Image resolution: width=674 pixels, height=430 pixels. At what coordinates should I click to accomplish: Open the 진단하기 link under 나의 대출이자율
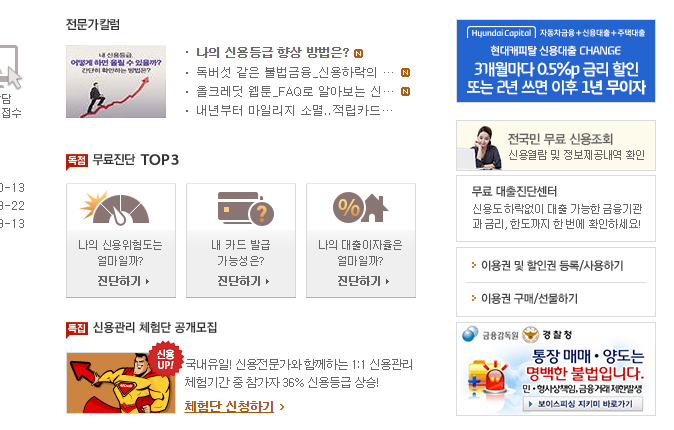pos(363,281)
